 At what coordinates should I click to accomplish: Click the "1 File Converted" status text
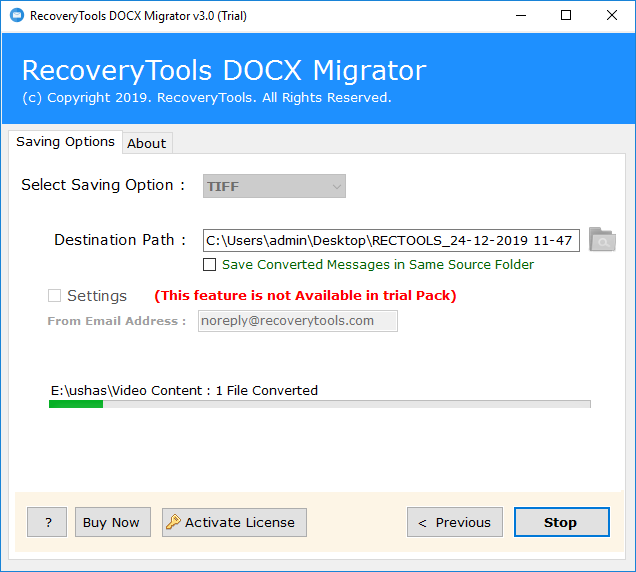coord(266,390)
